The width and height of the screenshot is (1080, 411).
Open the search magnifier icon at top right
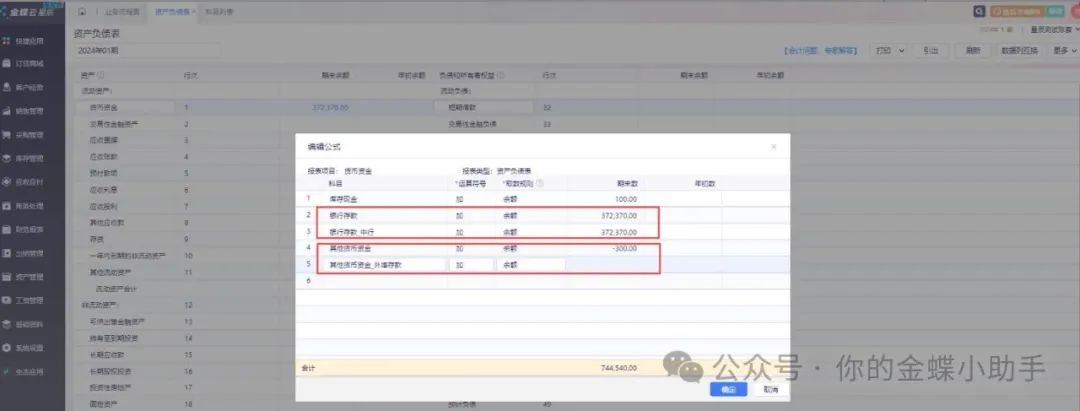pos(979,11)
